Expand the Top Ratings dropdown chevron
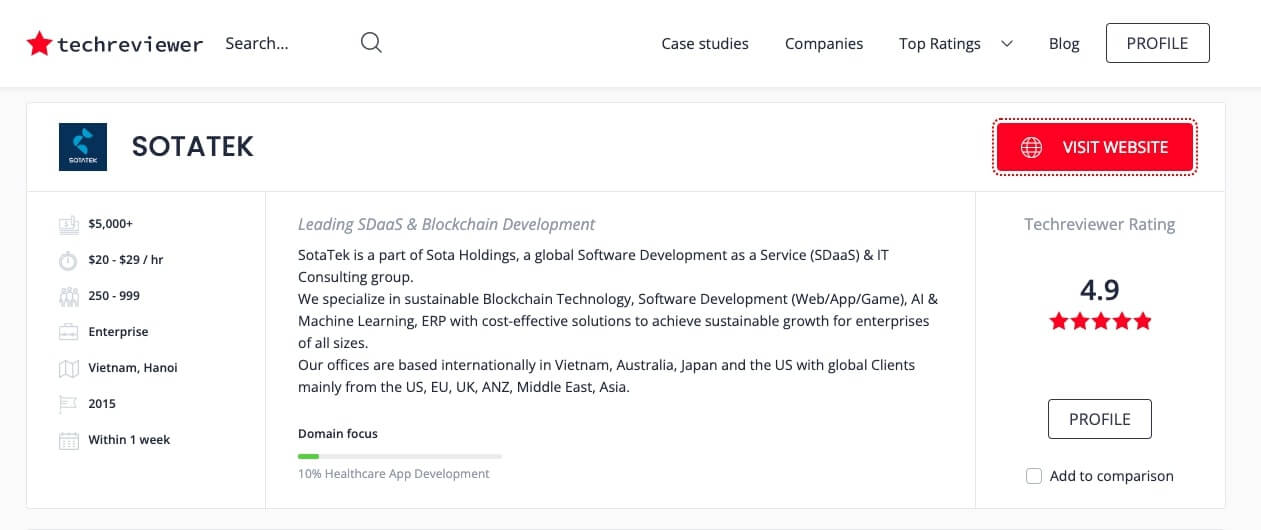This screenshot has height=530, width=1261. click(1007, 43)
